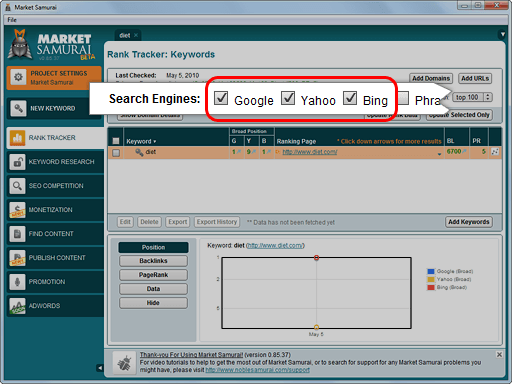Open diet.com link above the graph
This screenshot has width=512, height=384.
[275, 246]
